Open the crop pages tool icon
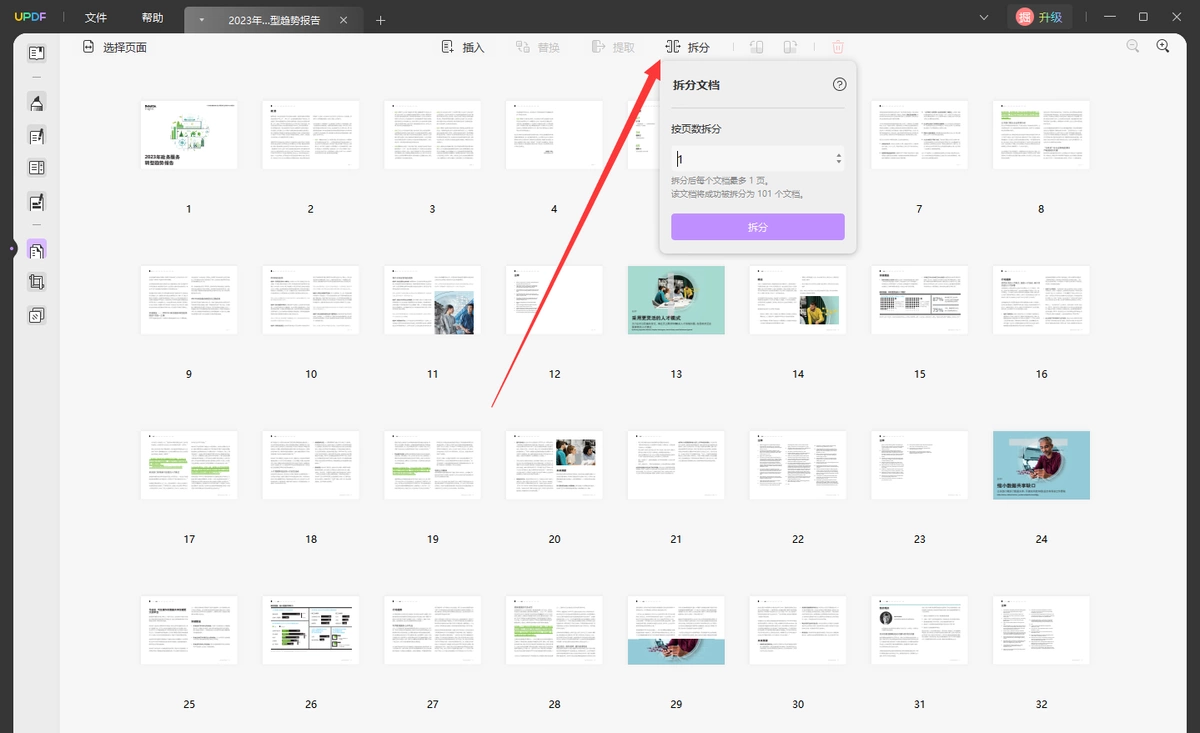The width and height of the screenshot is (1200, 733). [x=37, y=282]
